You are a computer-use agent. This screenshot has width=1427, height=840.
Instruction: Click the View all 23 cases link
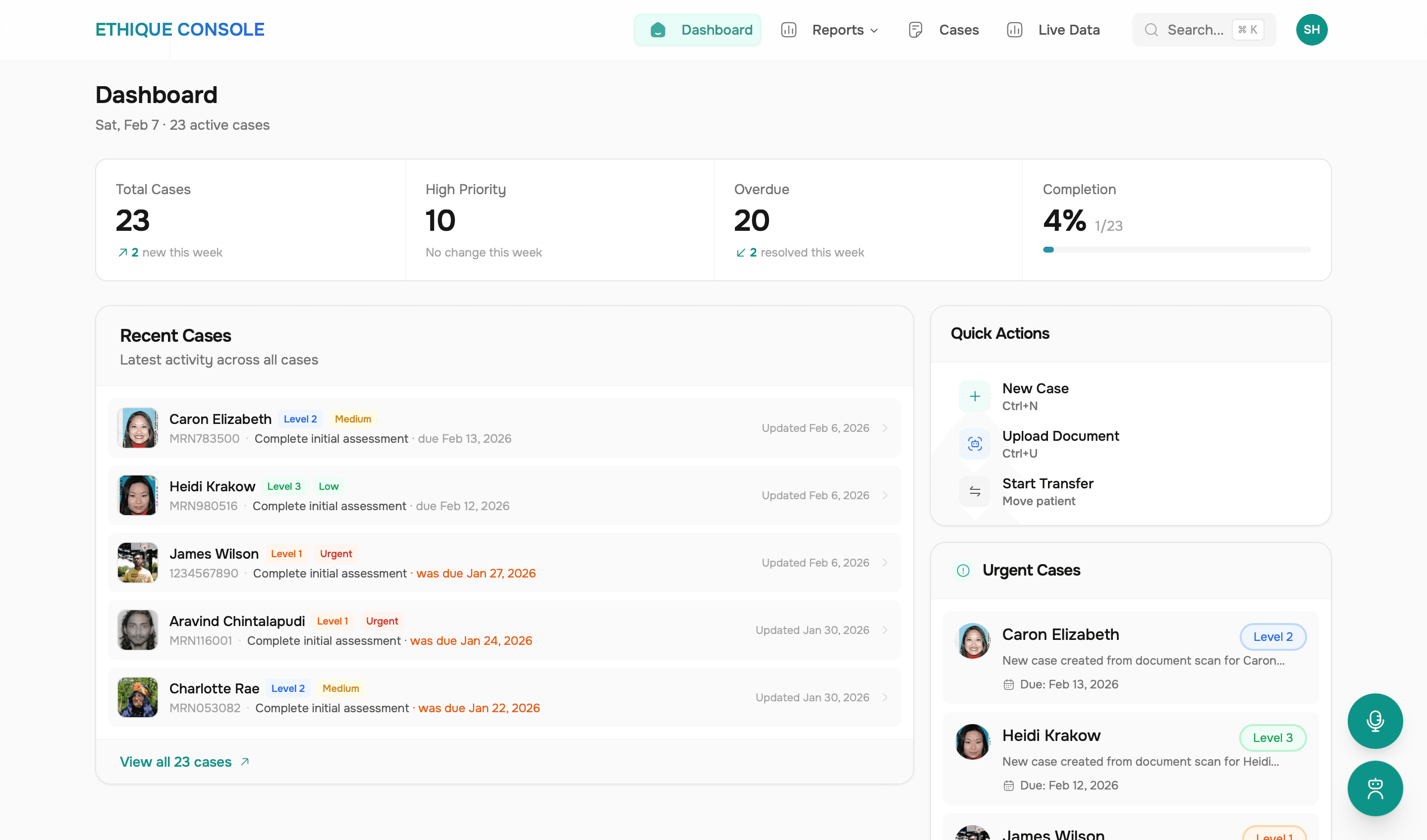point(175,761)
